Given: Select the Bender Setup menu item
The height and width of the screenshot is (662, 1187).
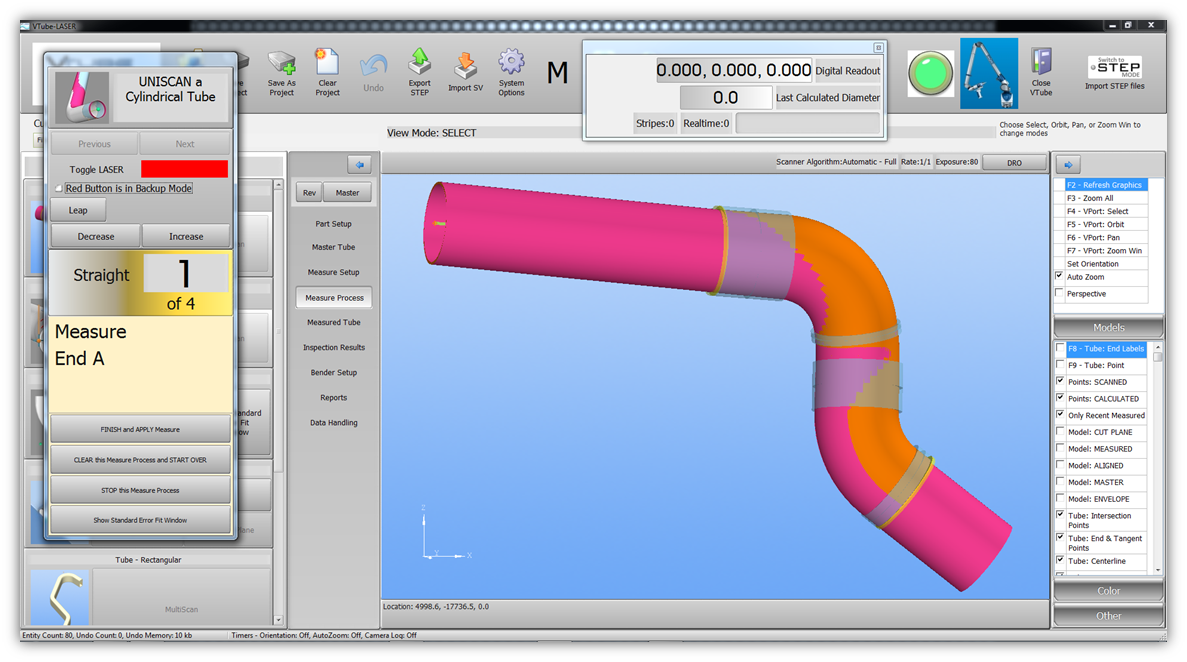Looking at the screenshot, I should tap(334, 373).
